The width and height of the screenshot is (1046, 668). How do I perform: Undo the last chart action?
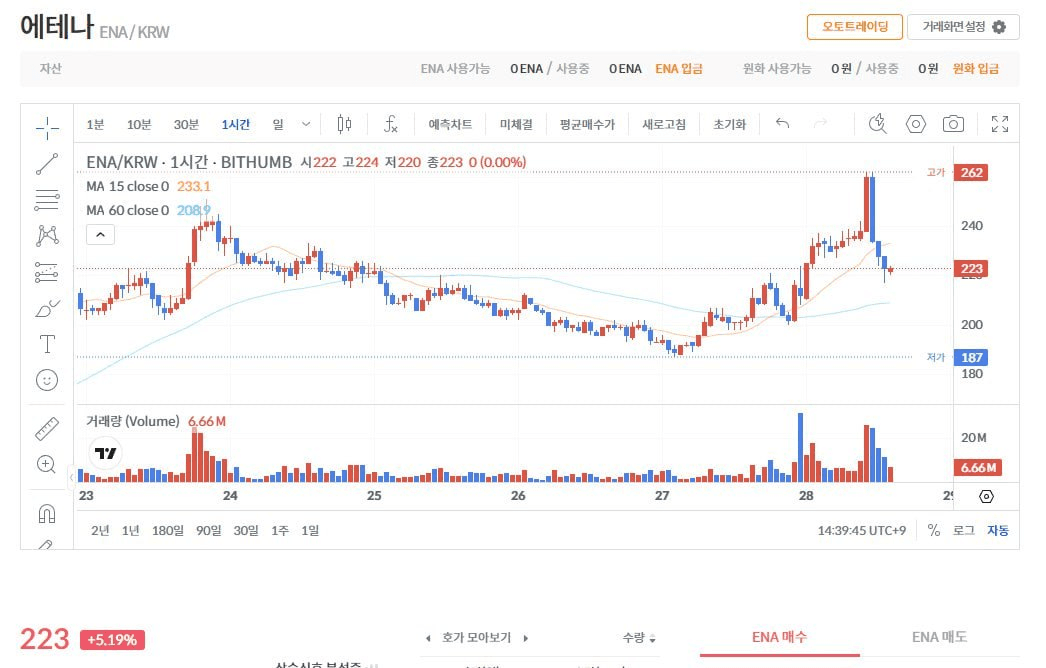click(782, 123)
